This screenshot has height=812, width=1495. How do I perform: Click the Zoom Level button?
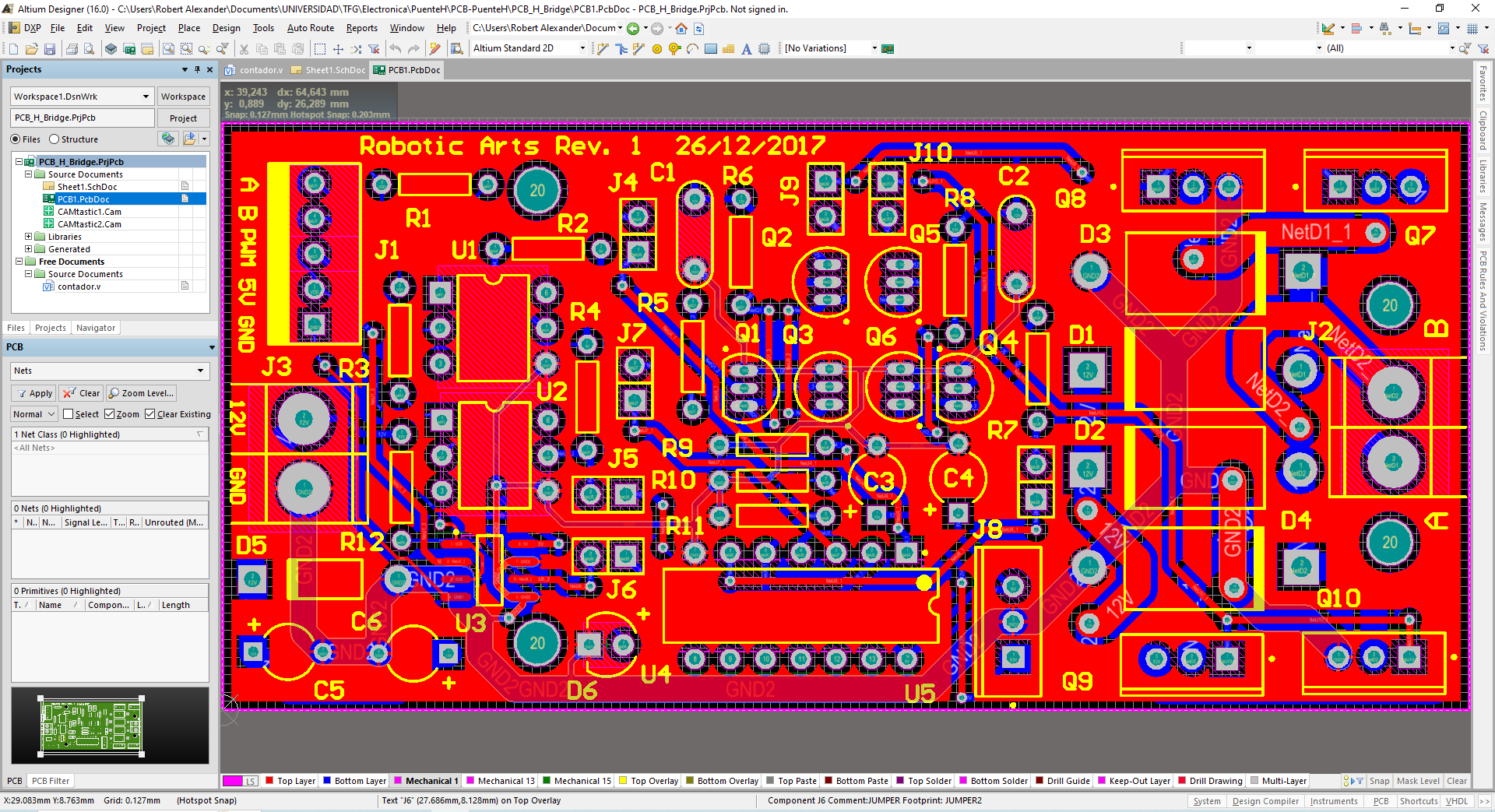pyautogui.click(x=141, y=393)
